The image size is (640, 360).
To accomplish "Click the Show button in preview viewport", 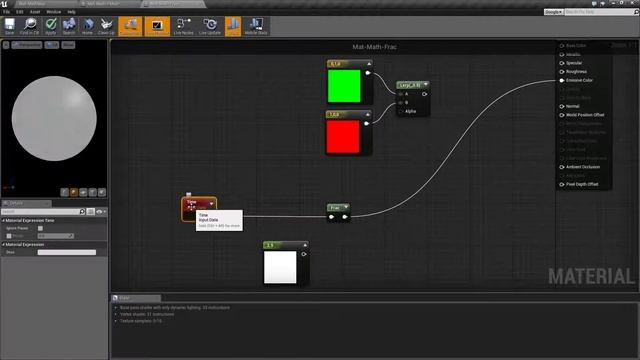I will point(68,45).
